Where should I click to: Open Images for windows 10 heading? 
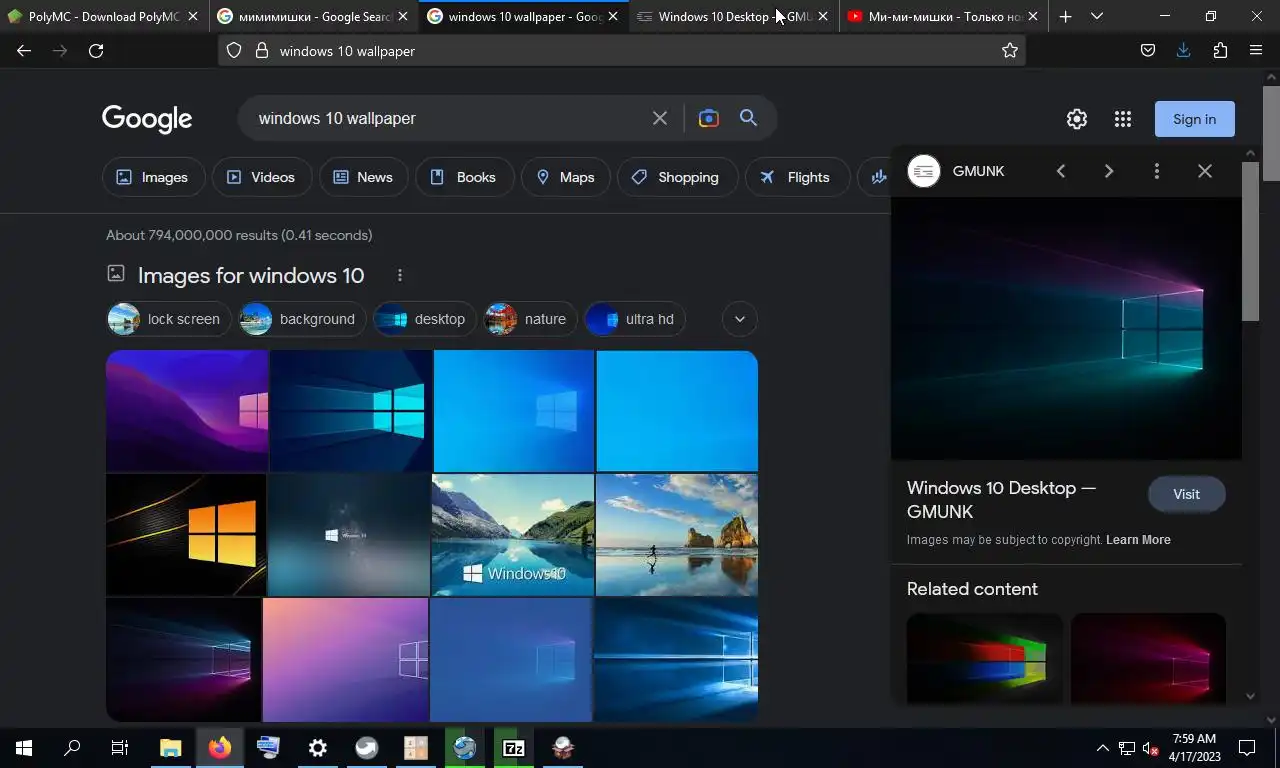[251, 275]
